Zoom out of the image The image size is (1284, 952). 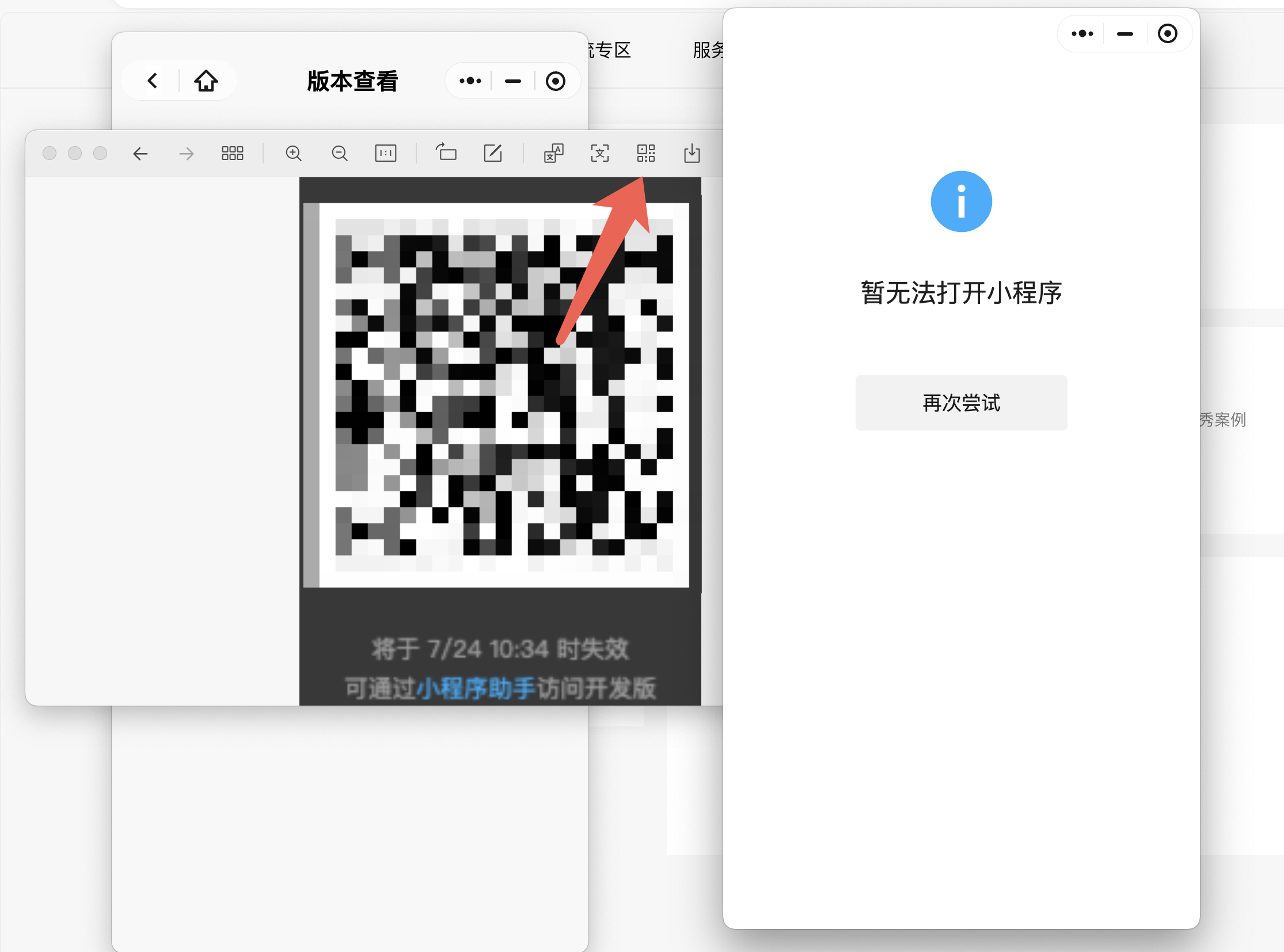pos(340,153)
